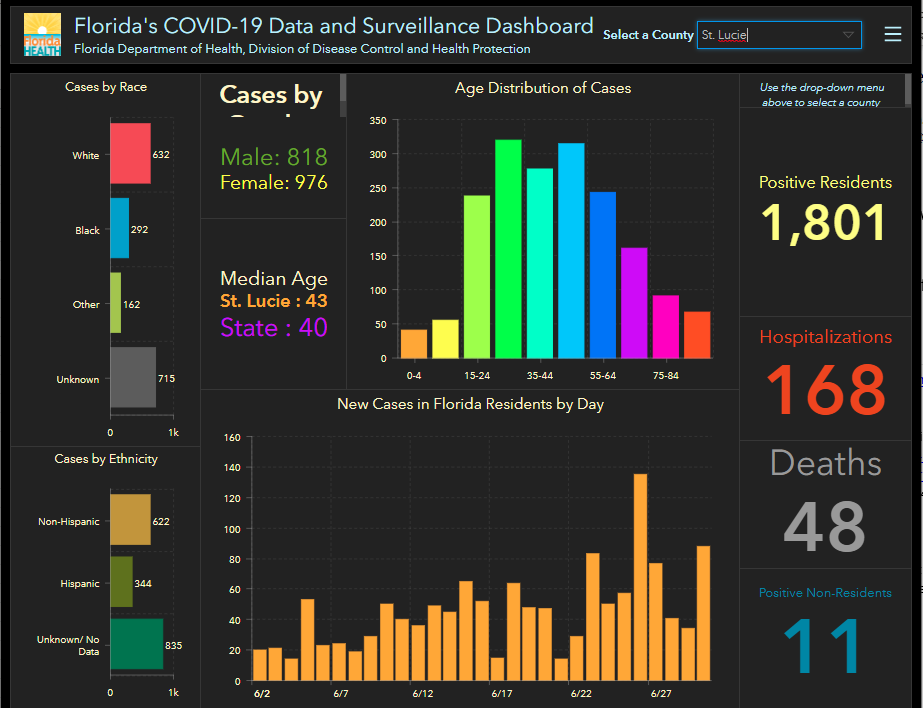Click the dark blue 55-64 age bar
Image resolution: width=923 pixels, height=708 pixels.
(x=603, y=275)
